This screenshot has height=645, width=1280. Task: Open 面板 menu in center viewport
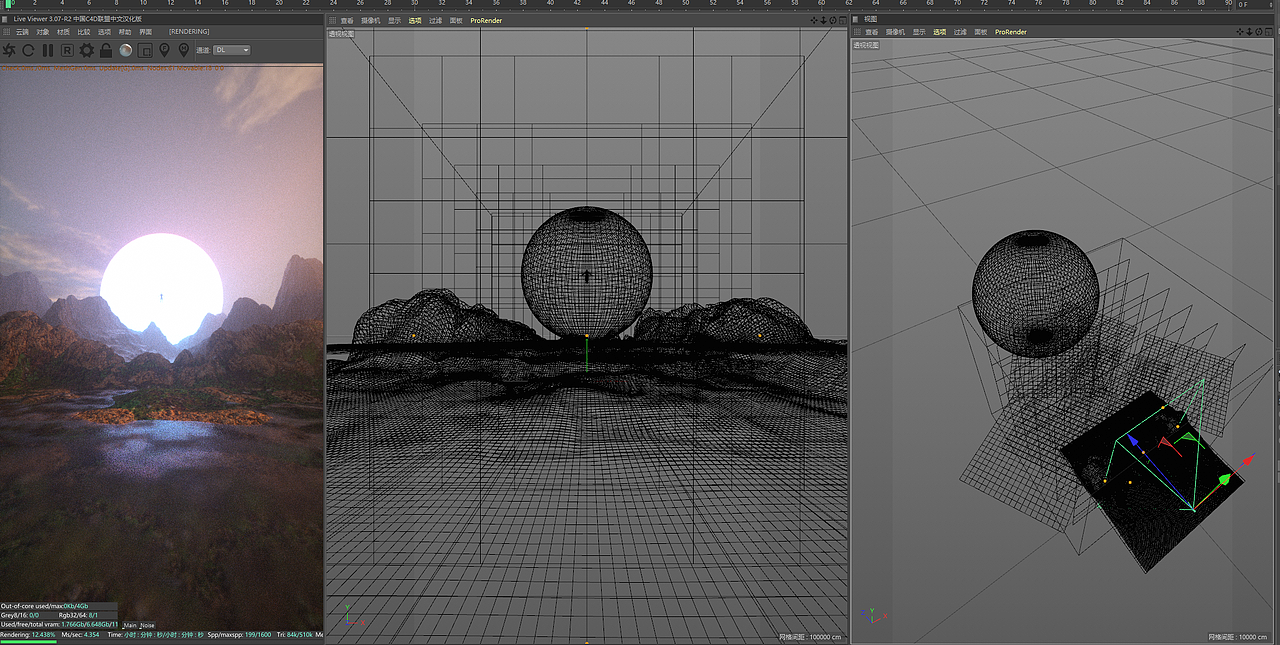coord(456,20)
